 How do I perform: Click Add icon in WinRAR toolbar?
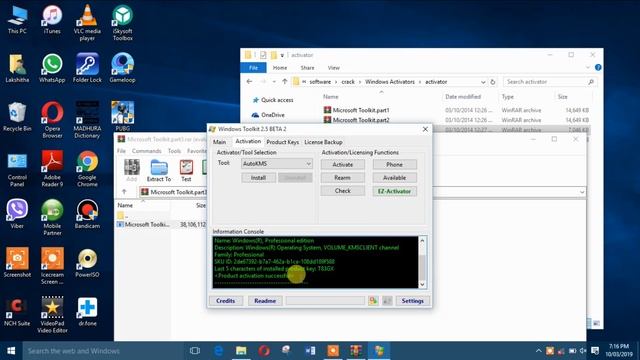pyautogui.click(x=131, y=171)
